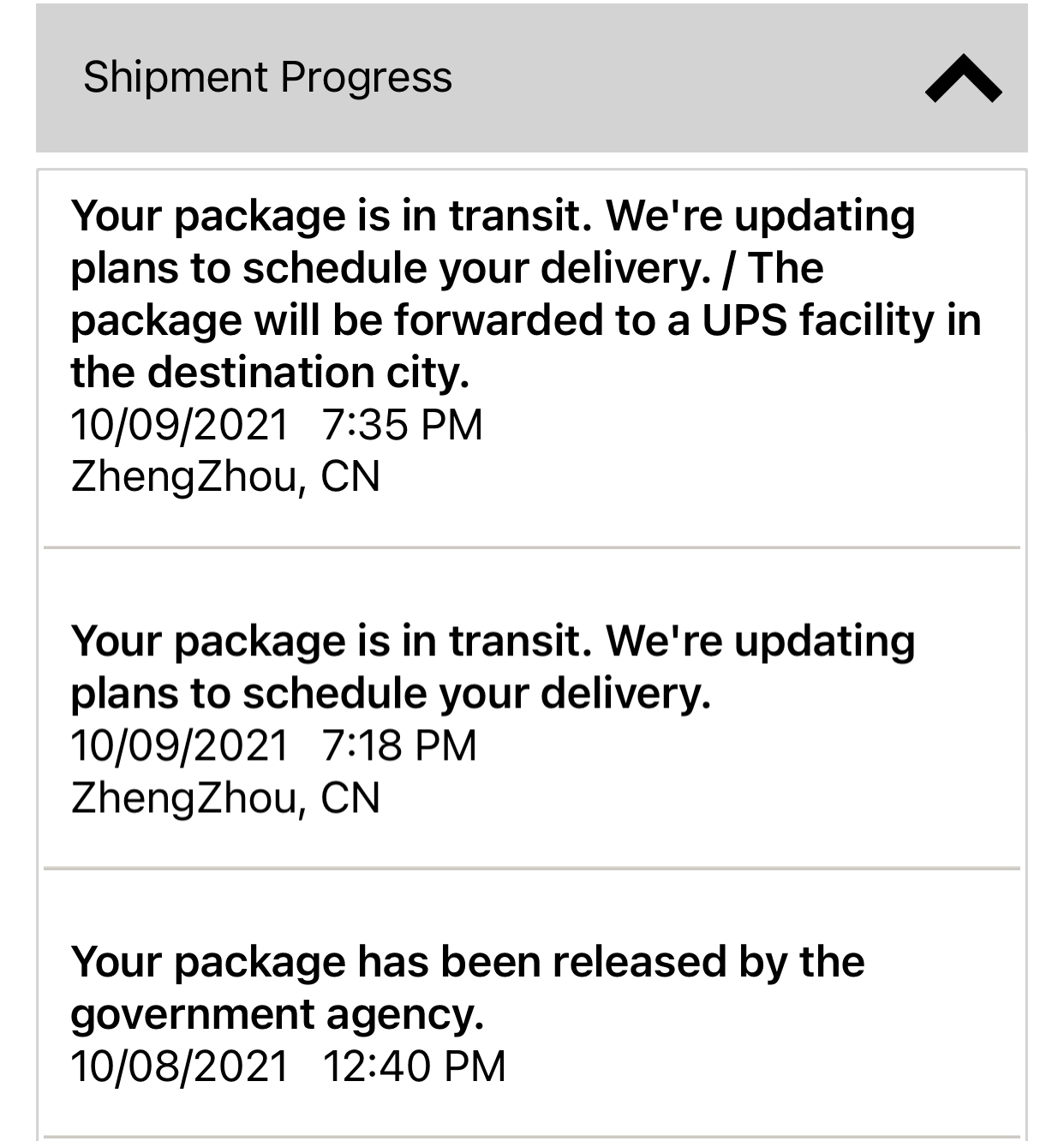Viewport: 1064px width, 1141px height.
Task: Tap the Shipment Progress header title
Action: point(267,77)
